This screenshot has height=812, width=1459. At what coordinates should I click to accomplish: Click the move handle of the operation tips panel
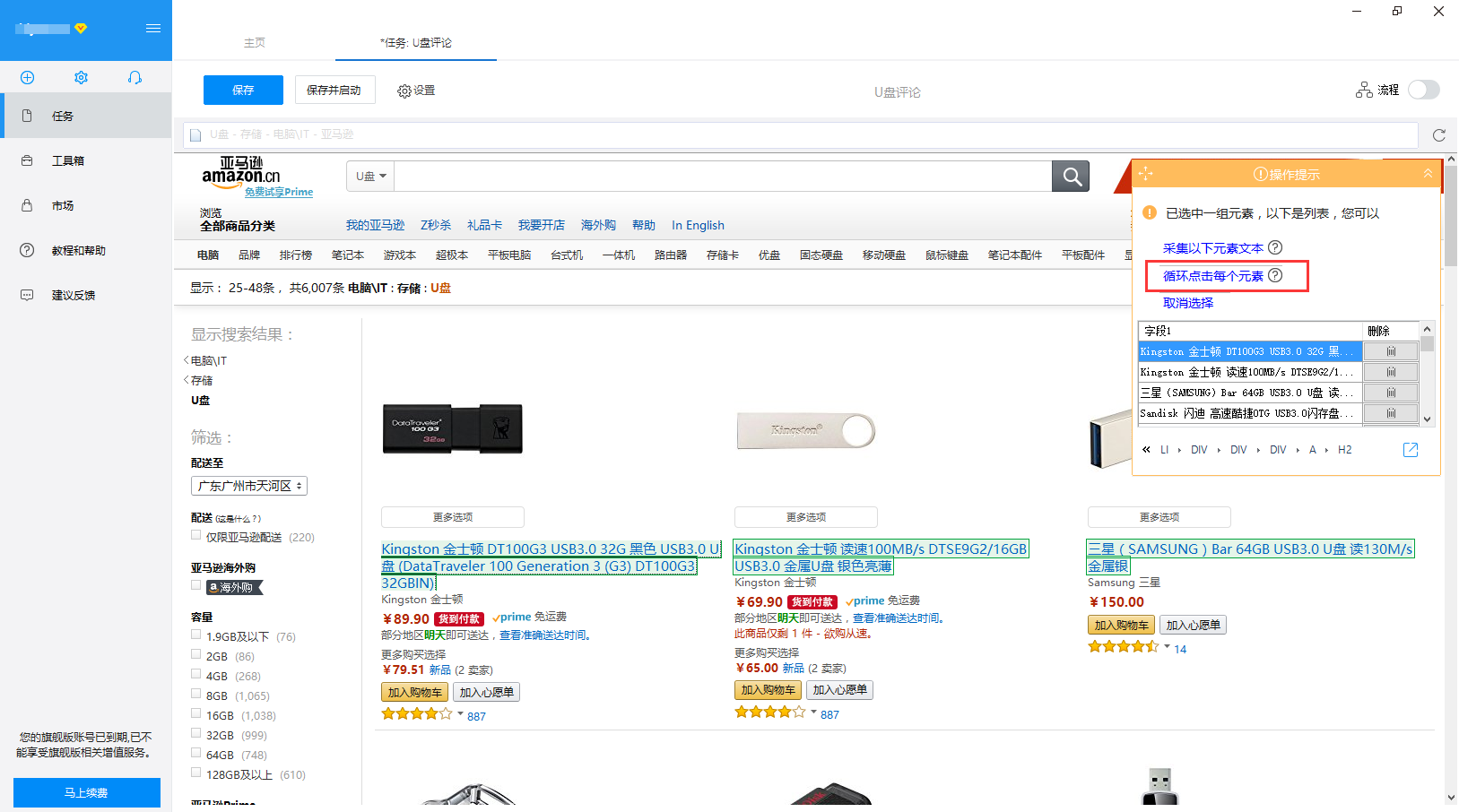point(1145,174)
